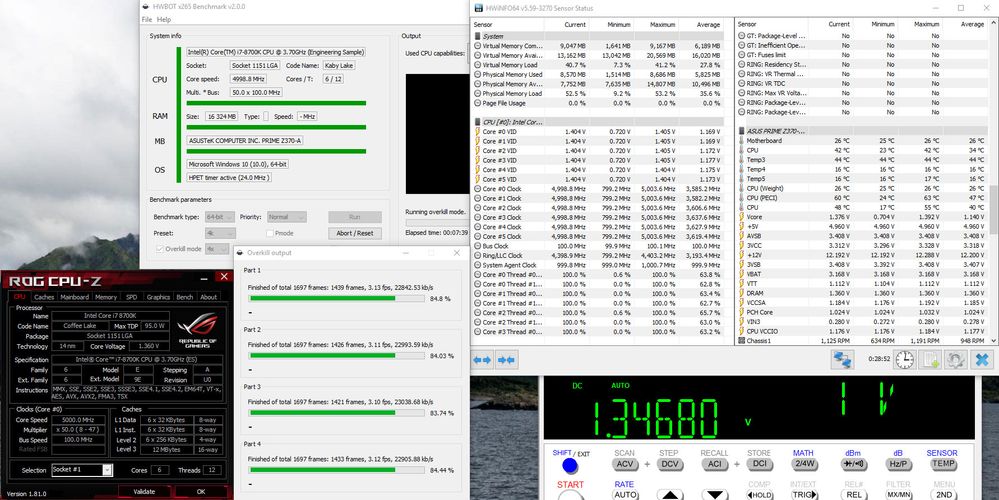This screenshot has height=500, width=999.
Task: Click the TEMP sensor multimeter button
Action: pyautogui.click(x=943, y=464)
